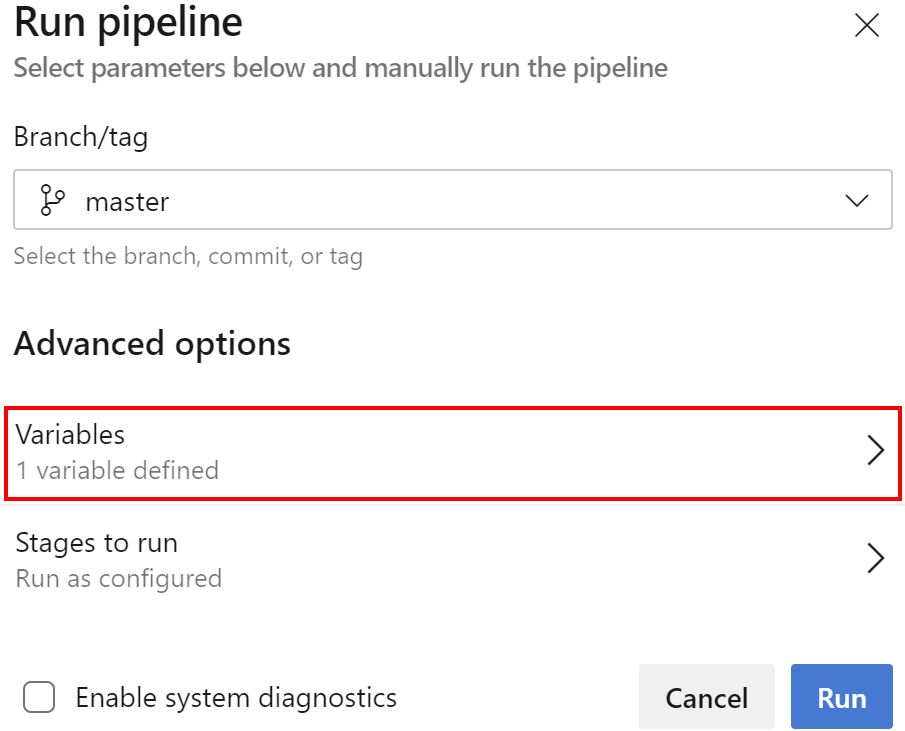
Task: Click the Enable system diagnostics label
Action: pyautogui.click(x=236, y=697)
